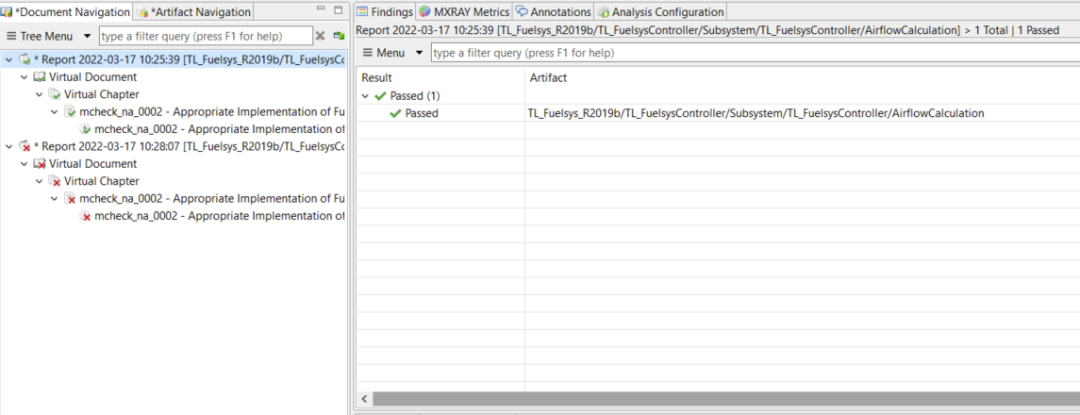This screenshot has height=415, width=1080.
Task: Open the Findings Menu dropdown arrow
Action: tap(419, 53)
